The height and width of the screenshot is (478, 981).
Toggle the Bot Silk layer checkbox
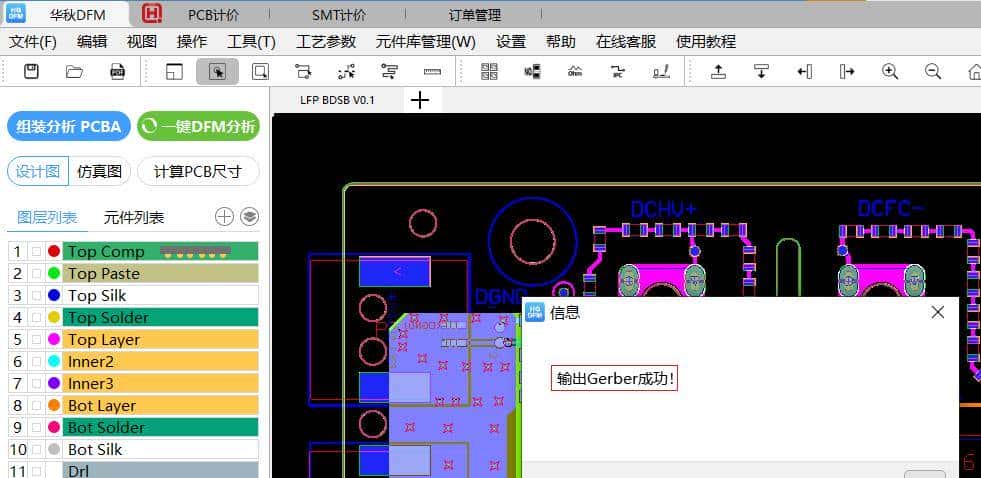(x=36, y=449)
